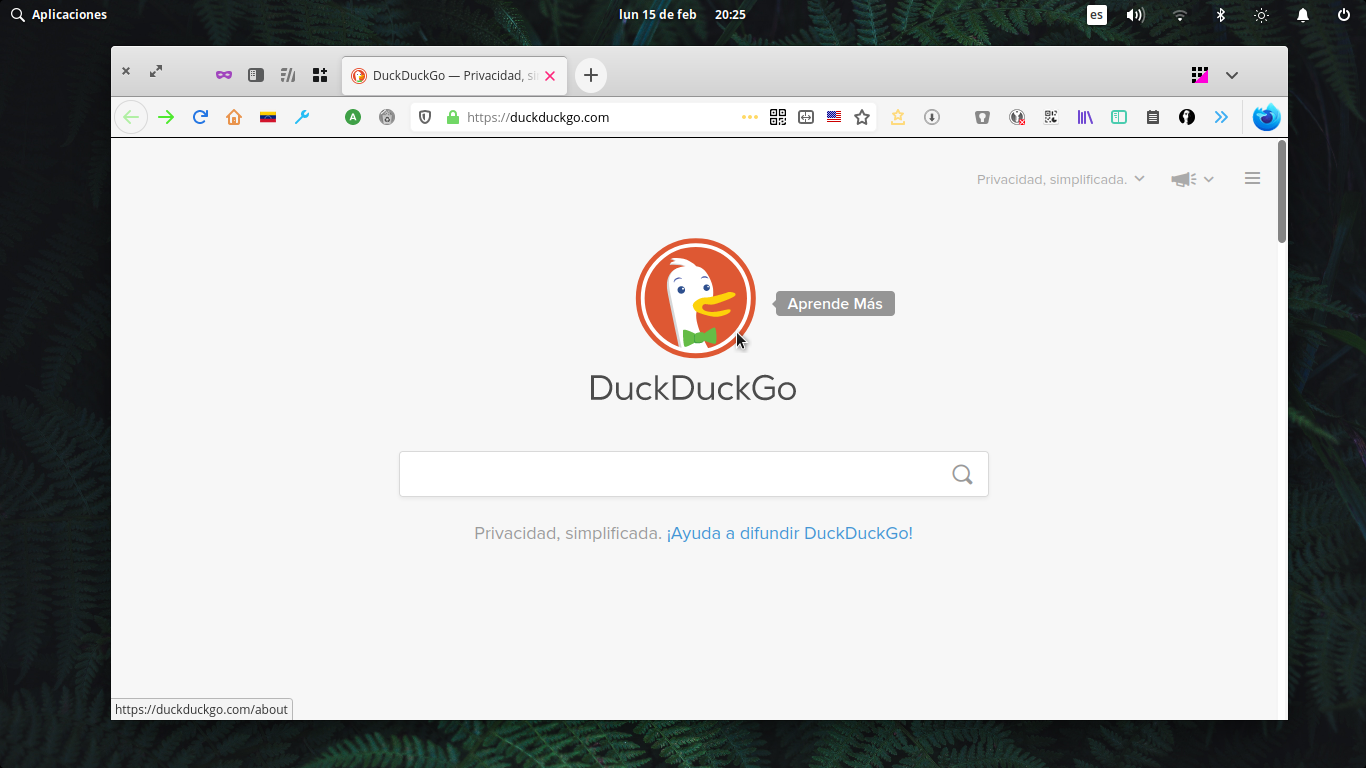Open page actions three-dot menu

click(x=750, y=117)
